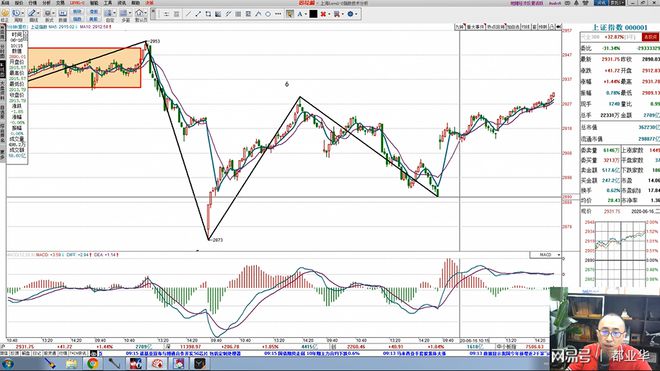Toggle the cursor selection mode button
The width and height of the screenshot is (660, 371).
pyautogui.click(x=290, y=14)
